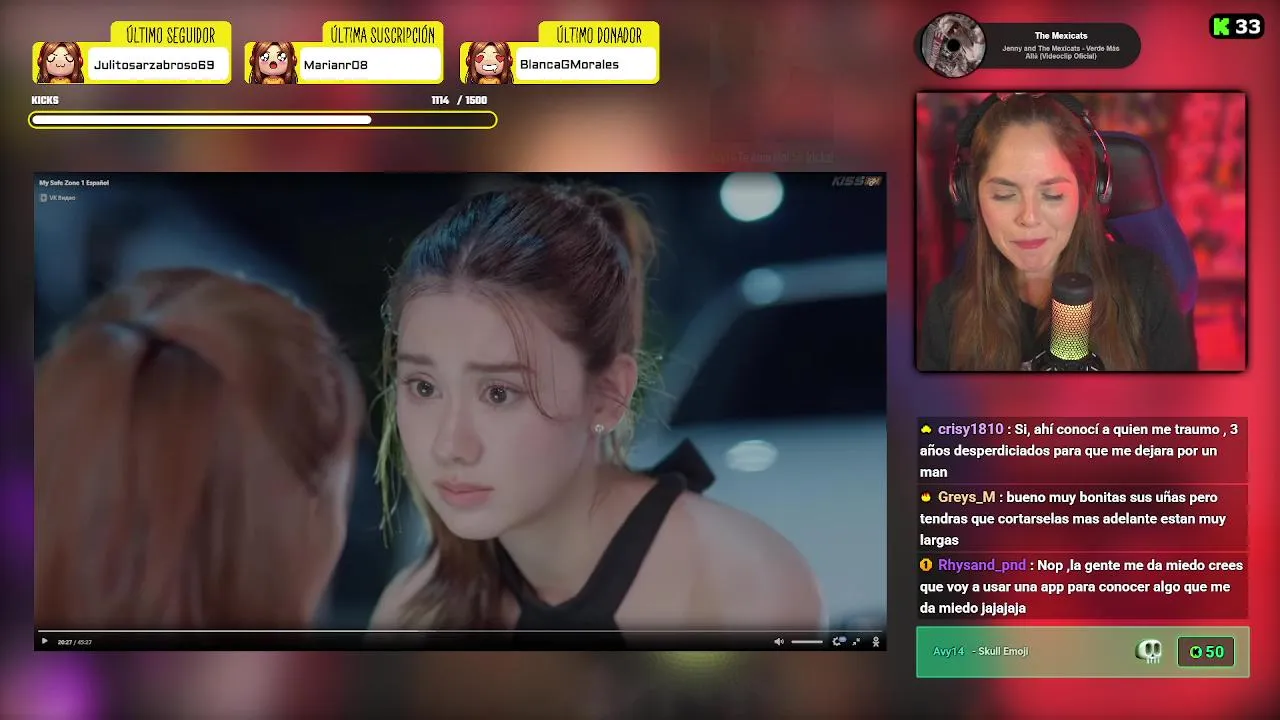This screenshot has height=720, width=1280.
Task: Click The Mexicats song title
Action: pyautogui.click(x=1061, y=36)
